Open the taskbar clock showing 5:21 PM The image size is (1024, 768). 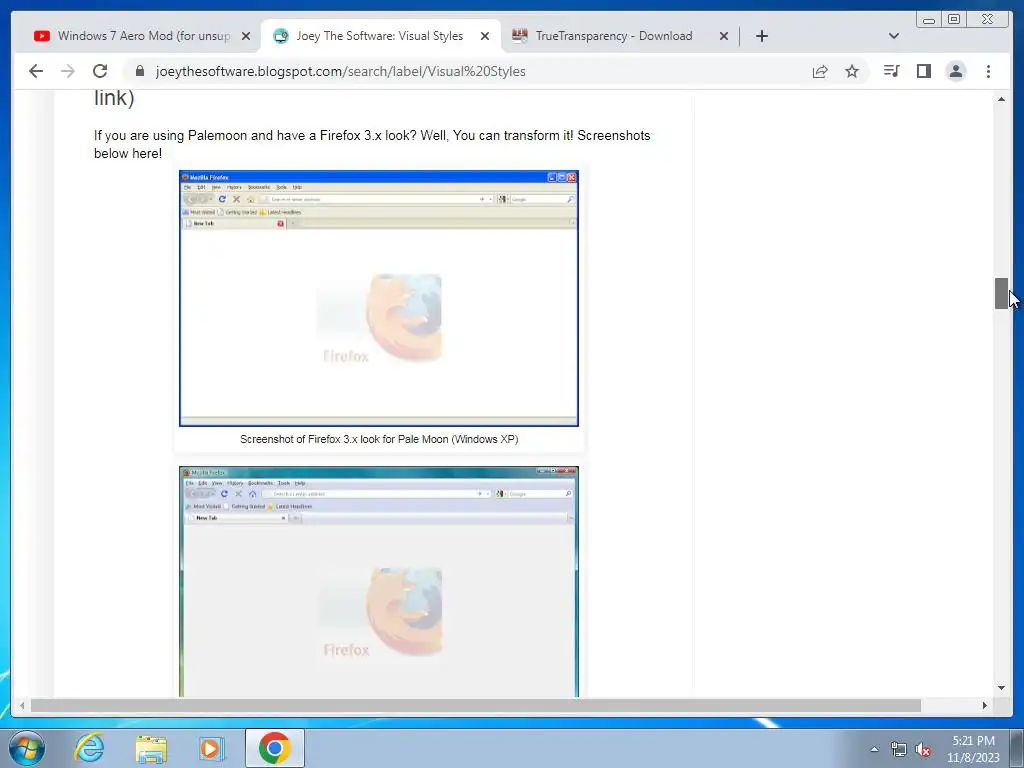point(973,749)
